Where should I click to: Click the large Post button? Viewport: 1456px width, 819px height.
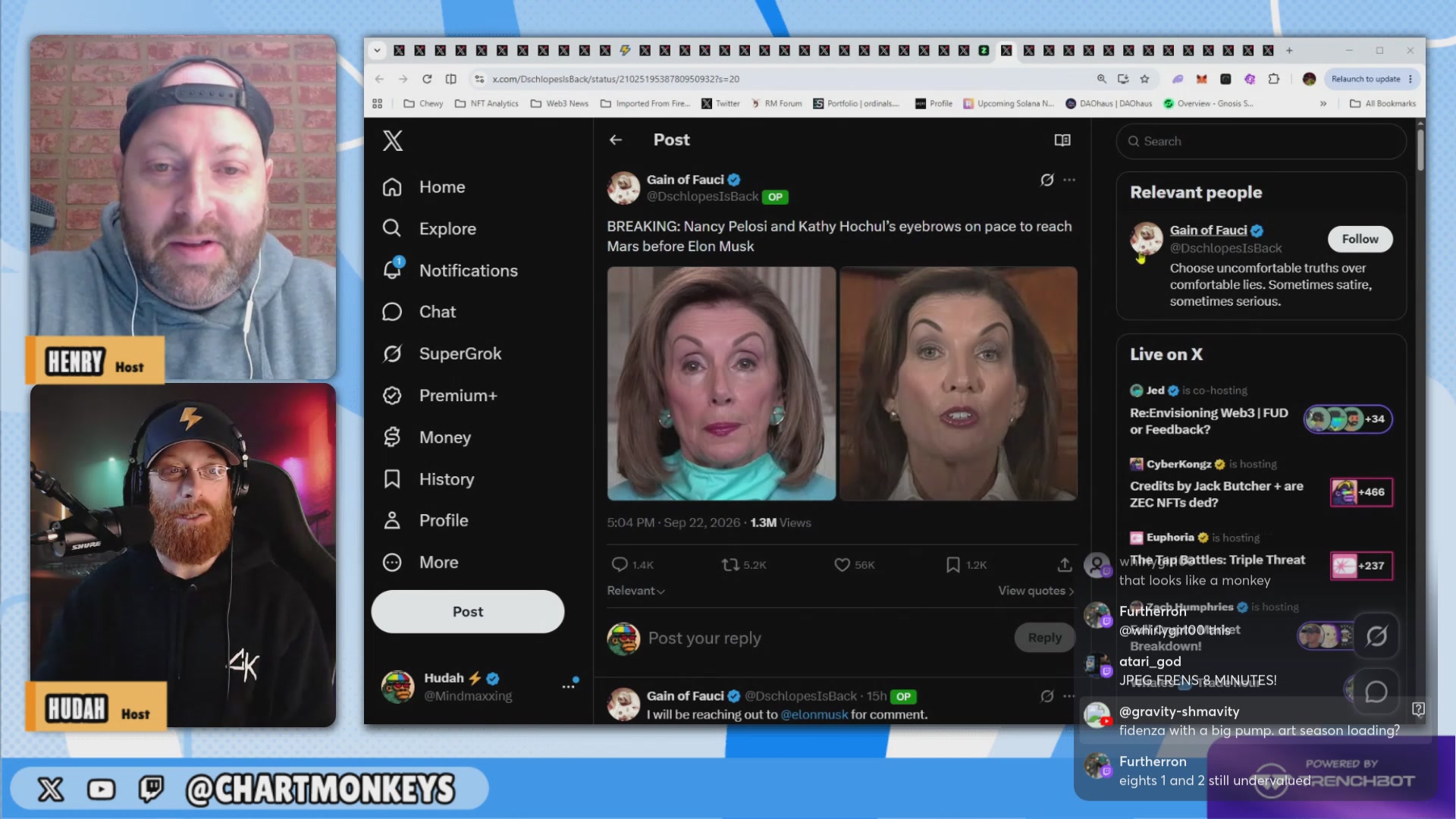tap(467, 611)
